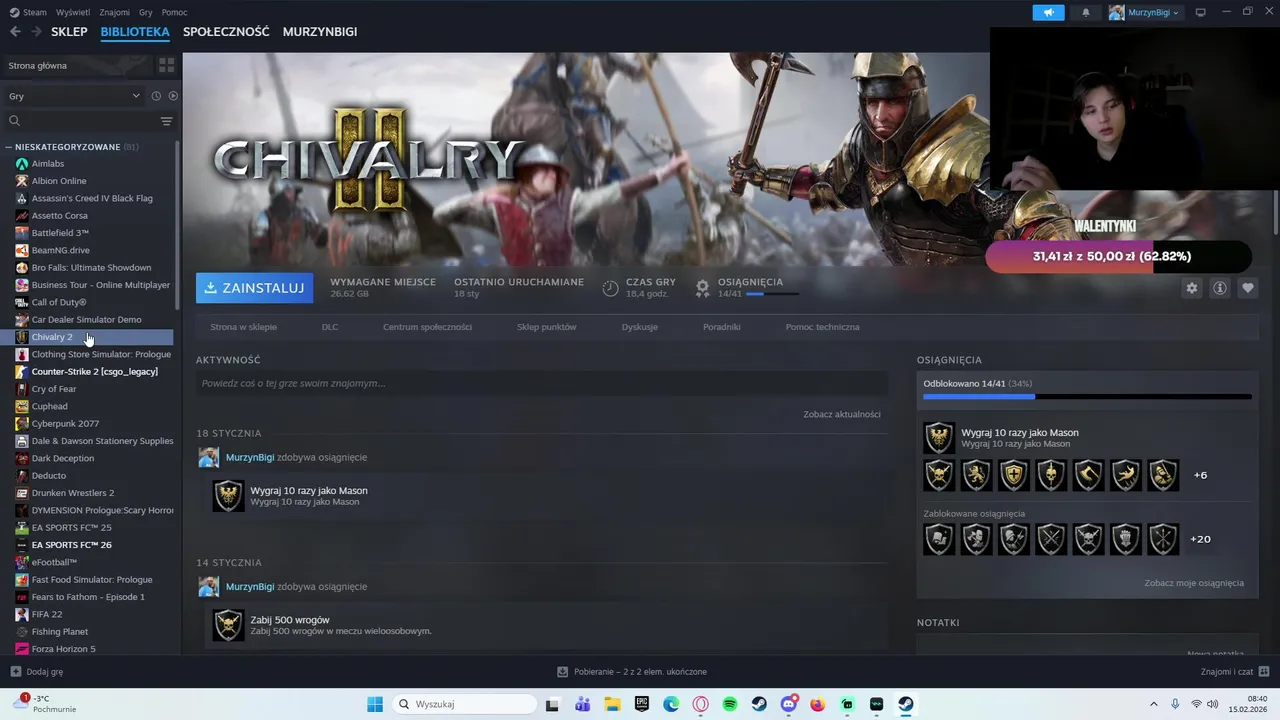The width and height of the screenshot is (1280, 720).
Task: Select Counter-Strike 2 [csgo_legacy] in library
Action: pos(94,372)
